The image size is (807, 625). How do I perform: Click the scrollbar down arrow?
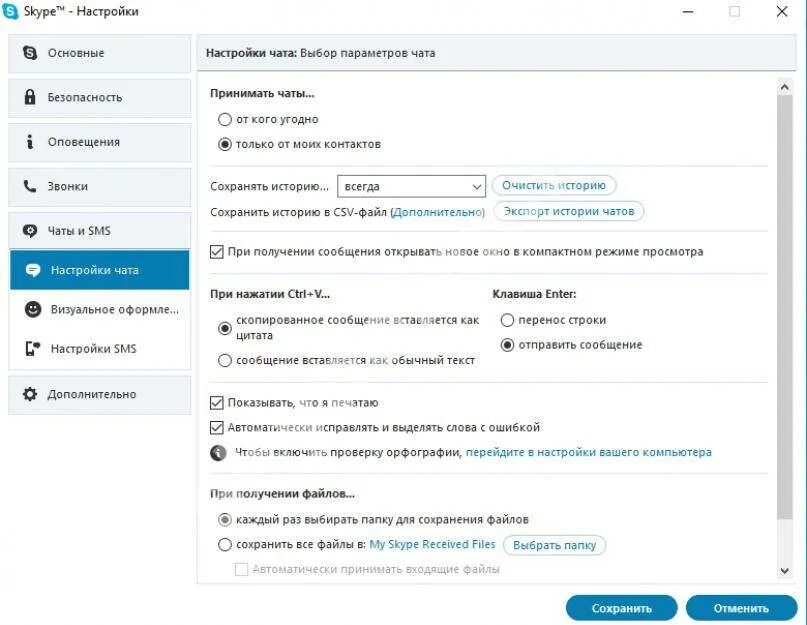[x=784, y=570]
